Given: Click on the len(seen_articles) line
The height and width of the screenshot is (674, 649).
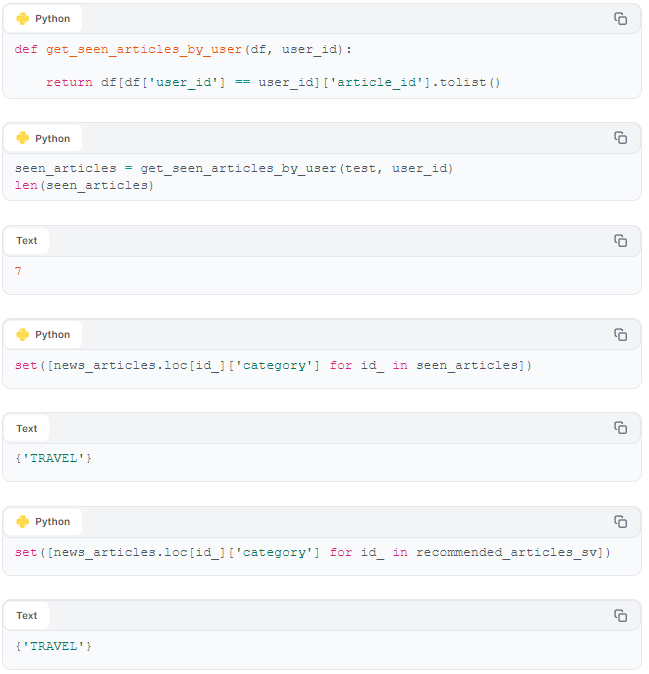Looking at the screenshot, I should tap(84, 185).
